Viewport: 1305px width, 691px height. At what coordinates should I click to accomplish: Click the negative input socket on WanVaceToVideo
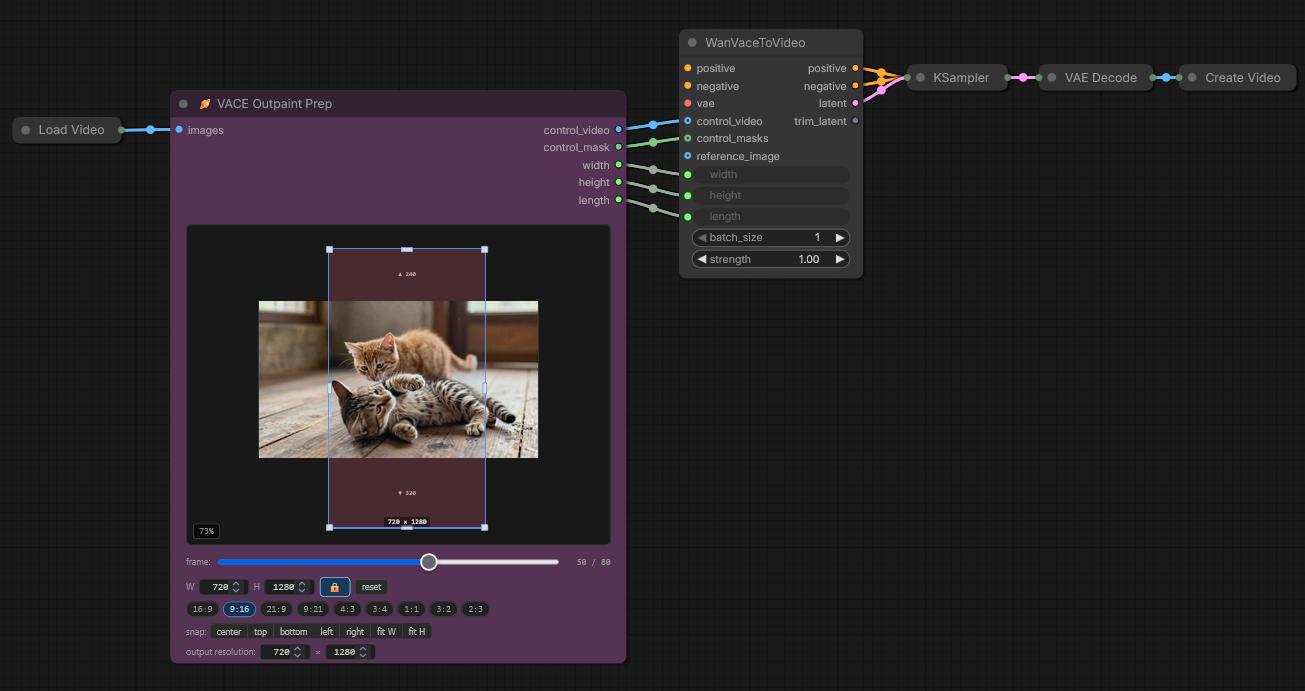coord(687,86)
